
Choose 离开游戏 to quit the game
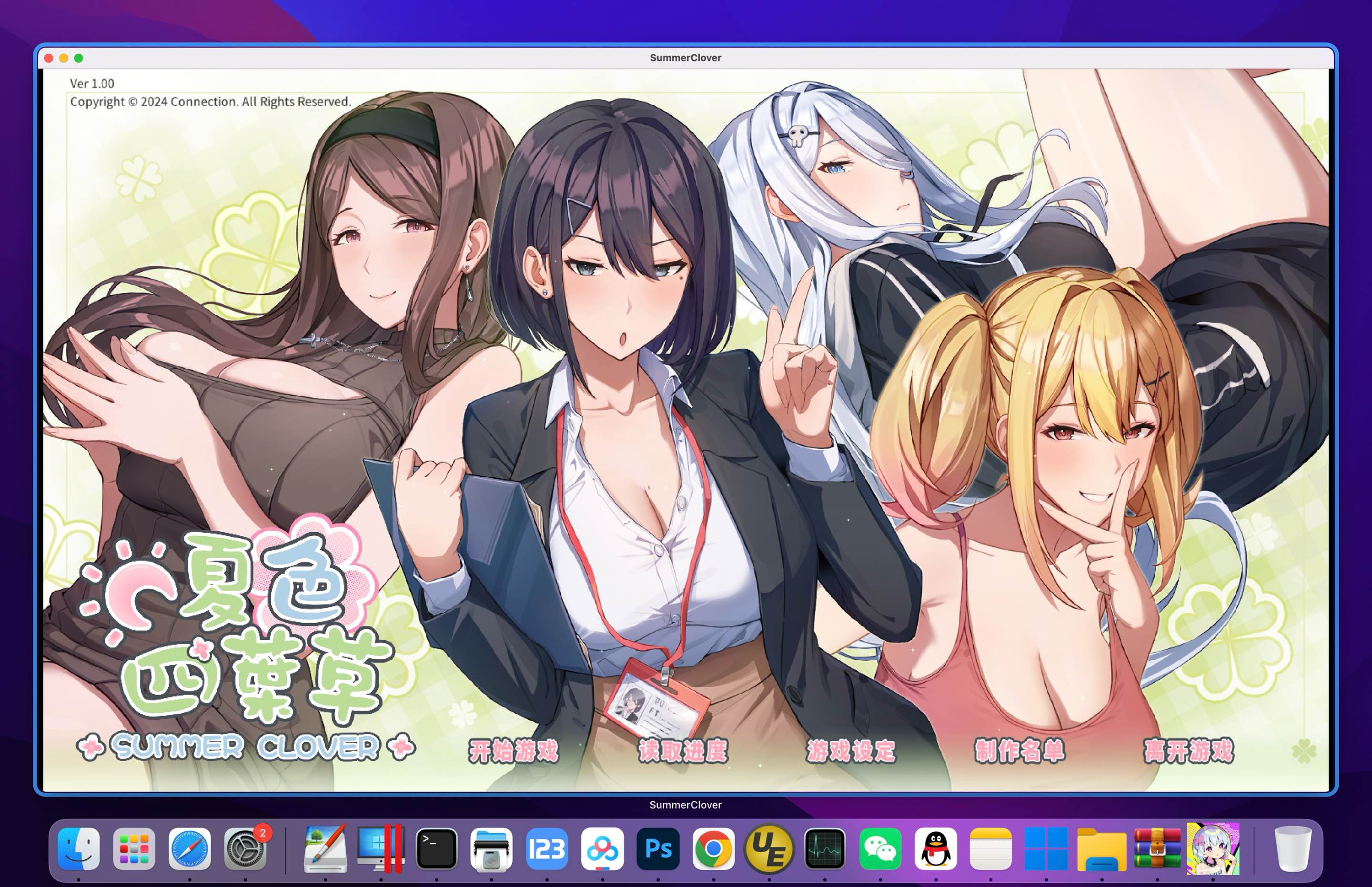[1188, 751]
